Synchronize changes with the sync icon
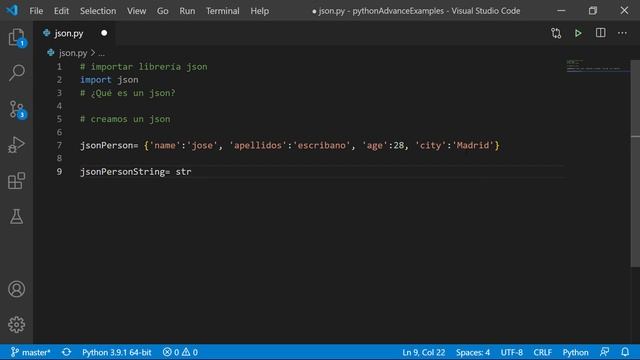Screen dimensions: 640x360 [67, 352]
